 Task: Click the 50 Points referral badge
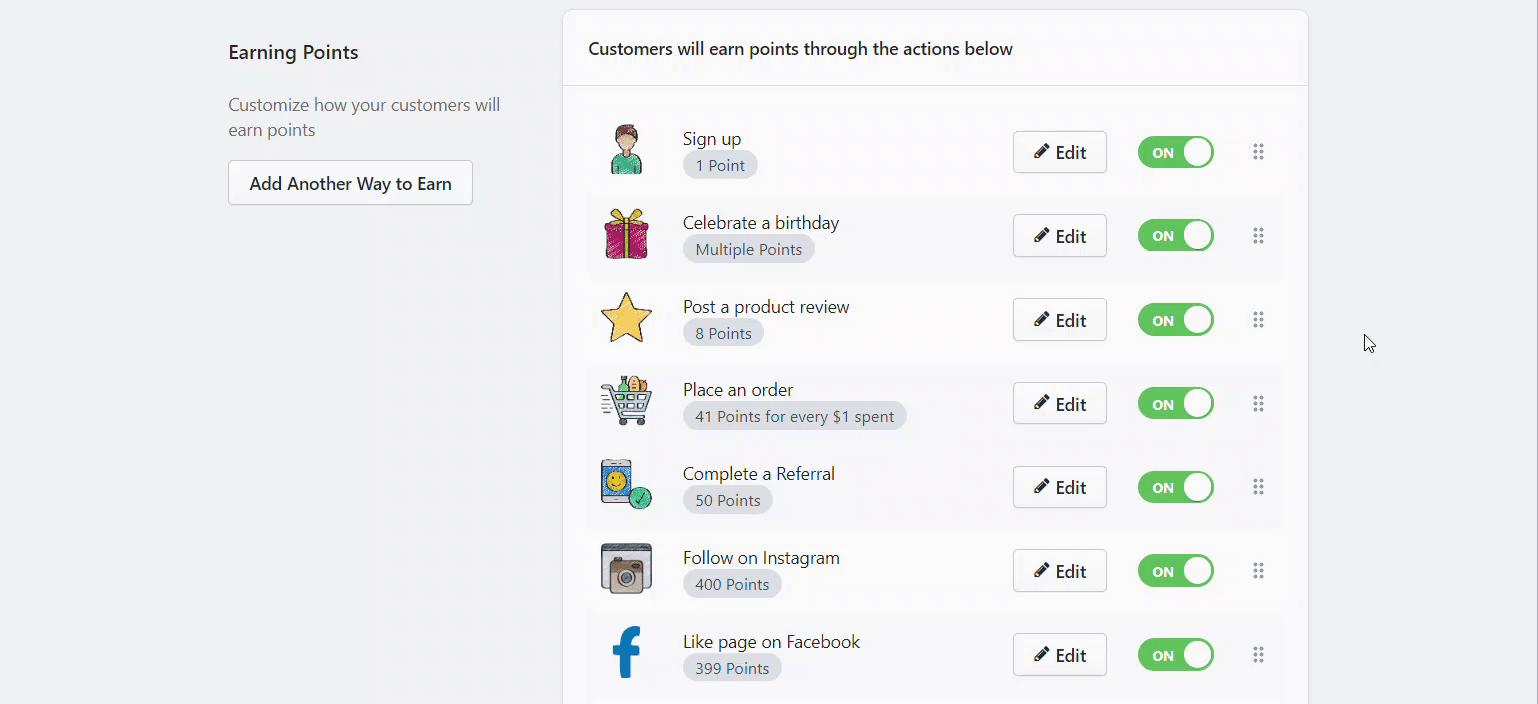coord(728,500)
